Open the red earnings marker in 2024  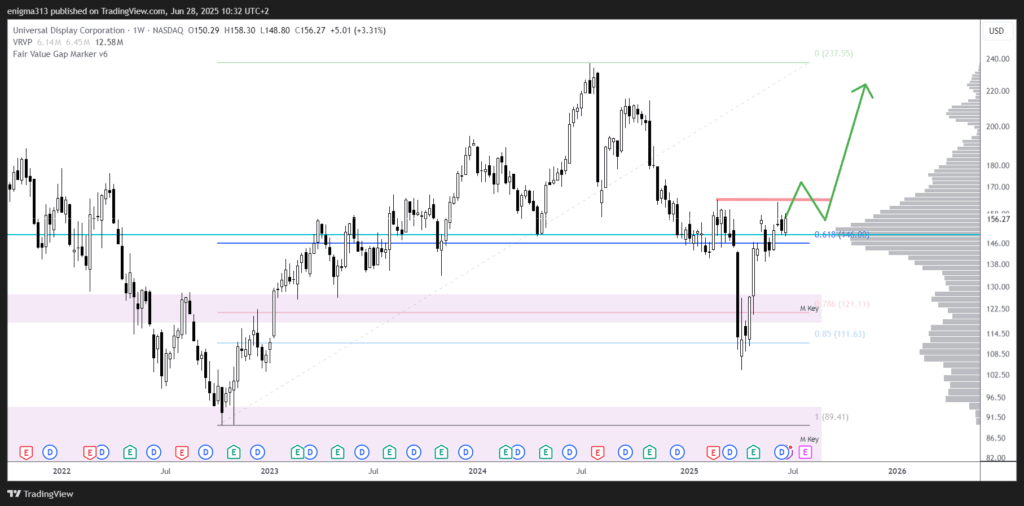(596, 451)
